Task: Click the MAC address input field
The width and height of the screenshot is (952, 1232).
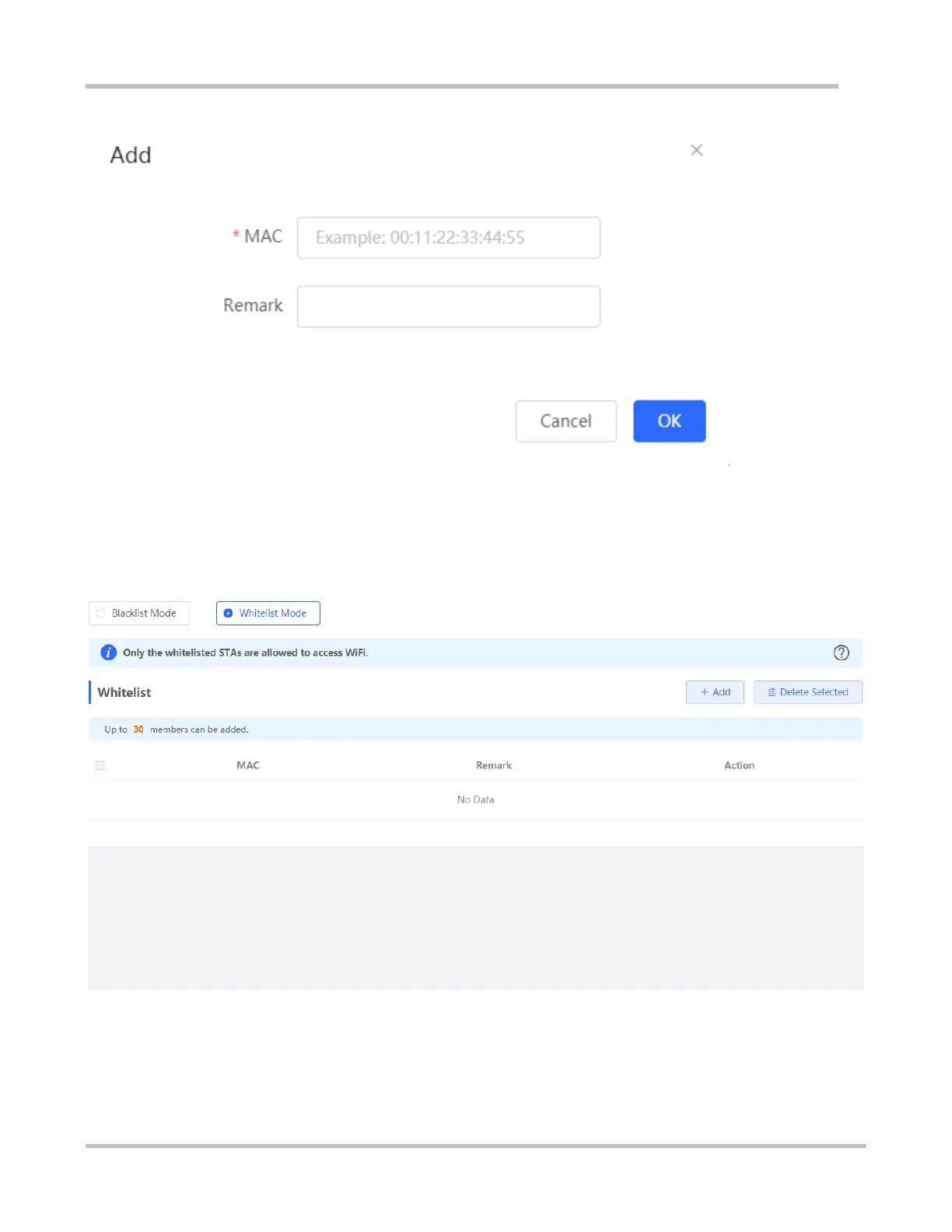Action: click(x=449, y=237)
